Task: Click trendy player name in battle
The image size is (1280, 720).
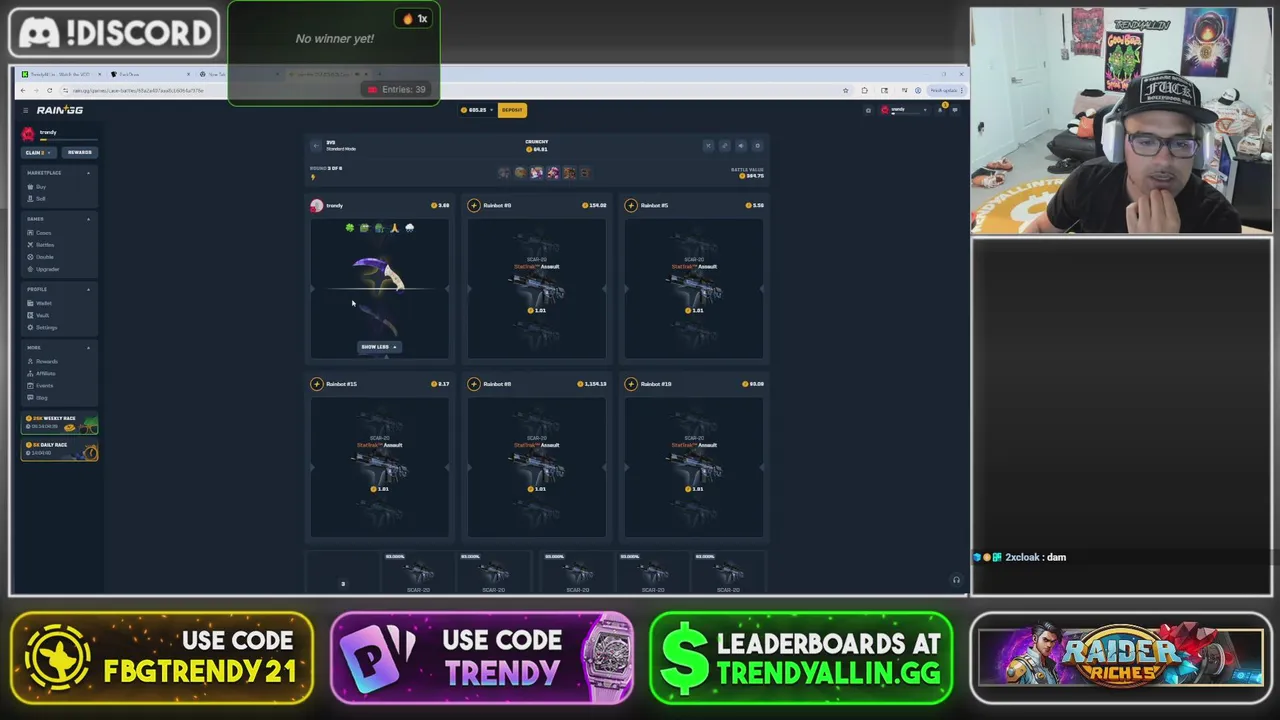Action: (334, 206)
